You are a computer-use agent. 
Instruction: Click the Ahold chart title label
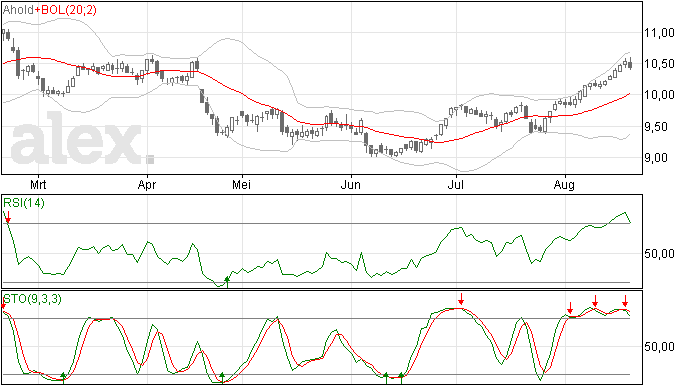tap(18, 10)
